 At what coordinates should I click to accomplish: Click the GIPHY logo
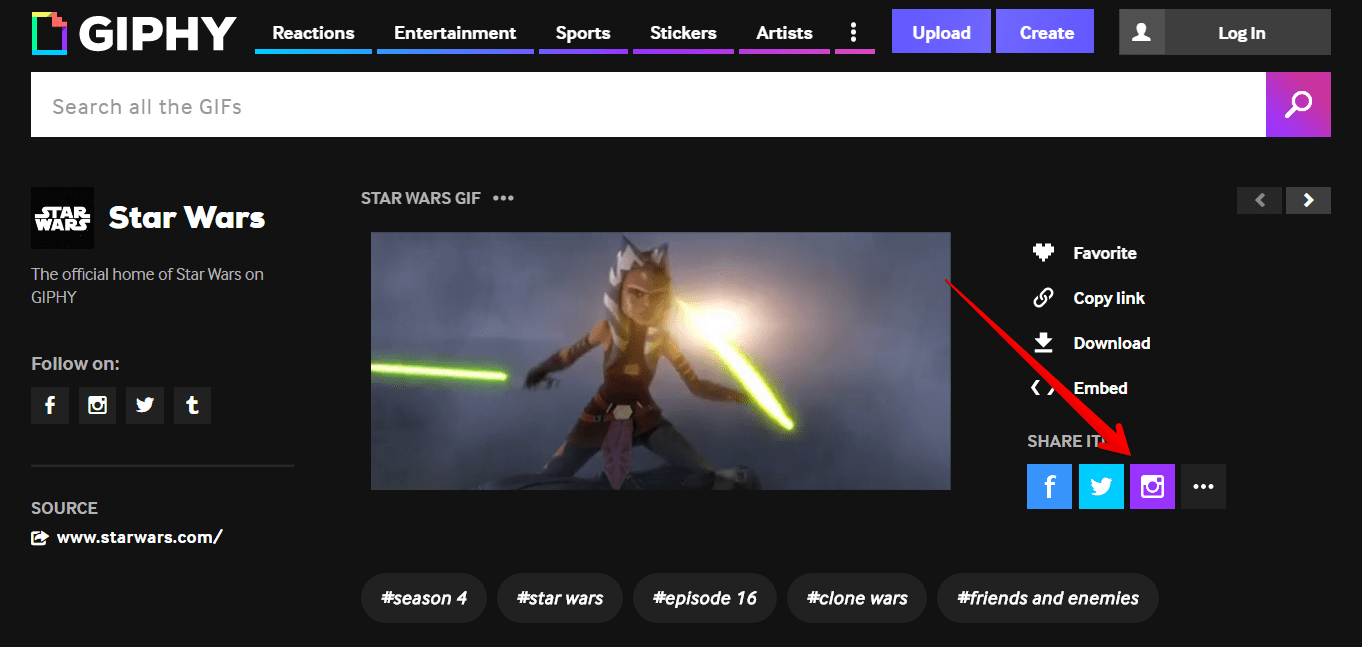point(134,33)
